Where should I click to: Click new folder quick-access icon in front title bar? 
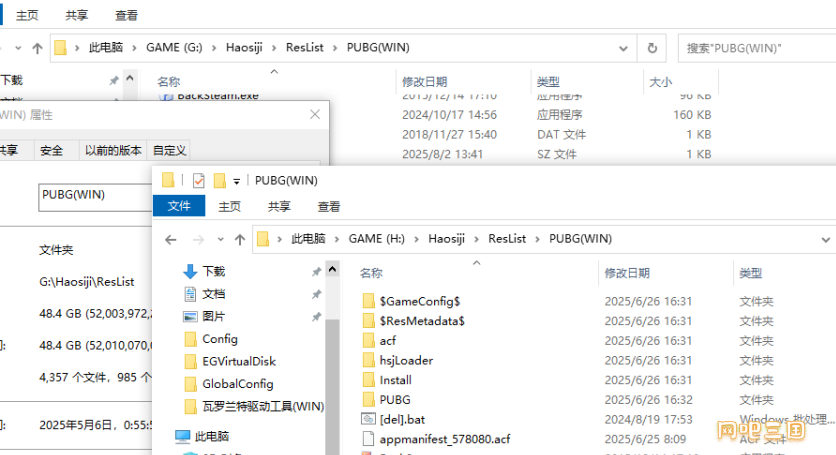tap(219, 181)
